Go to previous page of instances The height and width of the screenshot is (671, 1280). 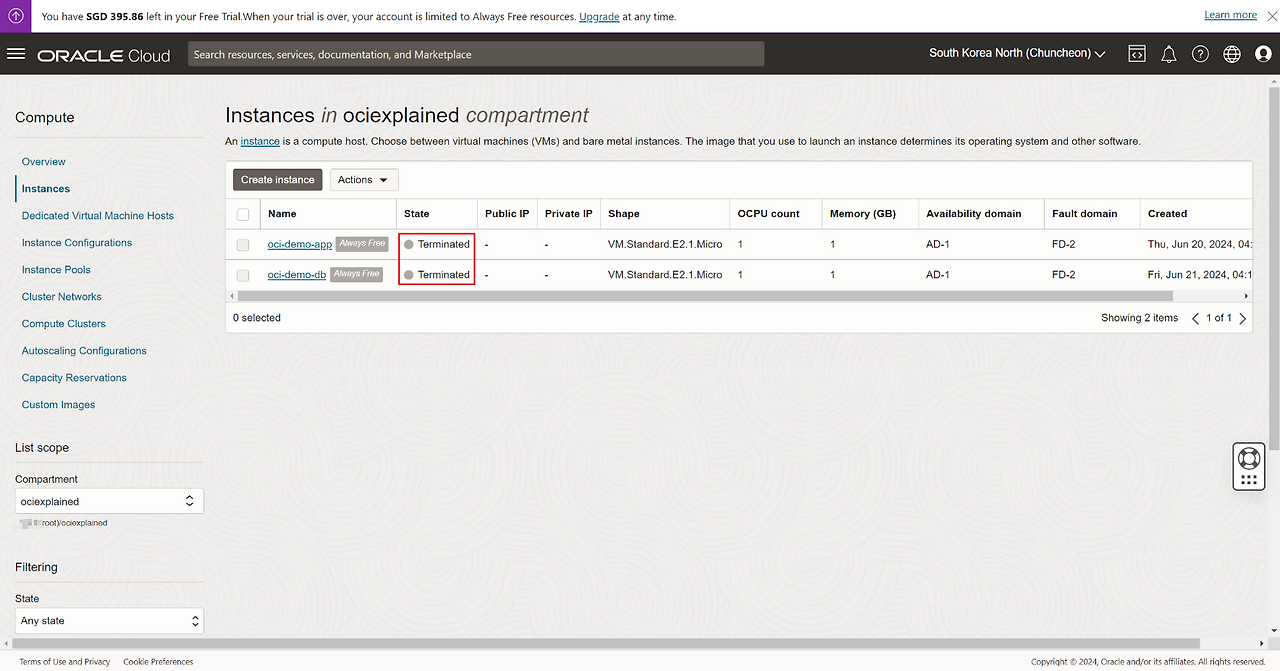[1195, 318]
